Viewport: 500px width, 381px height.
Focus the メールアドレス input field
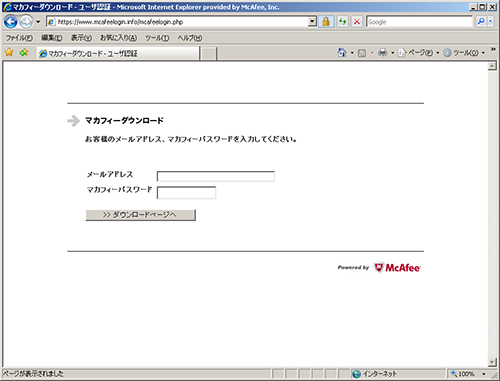pyautogui.click(x=216, y=176)
